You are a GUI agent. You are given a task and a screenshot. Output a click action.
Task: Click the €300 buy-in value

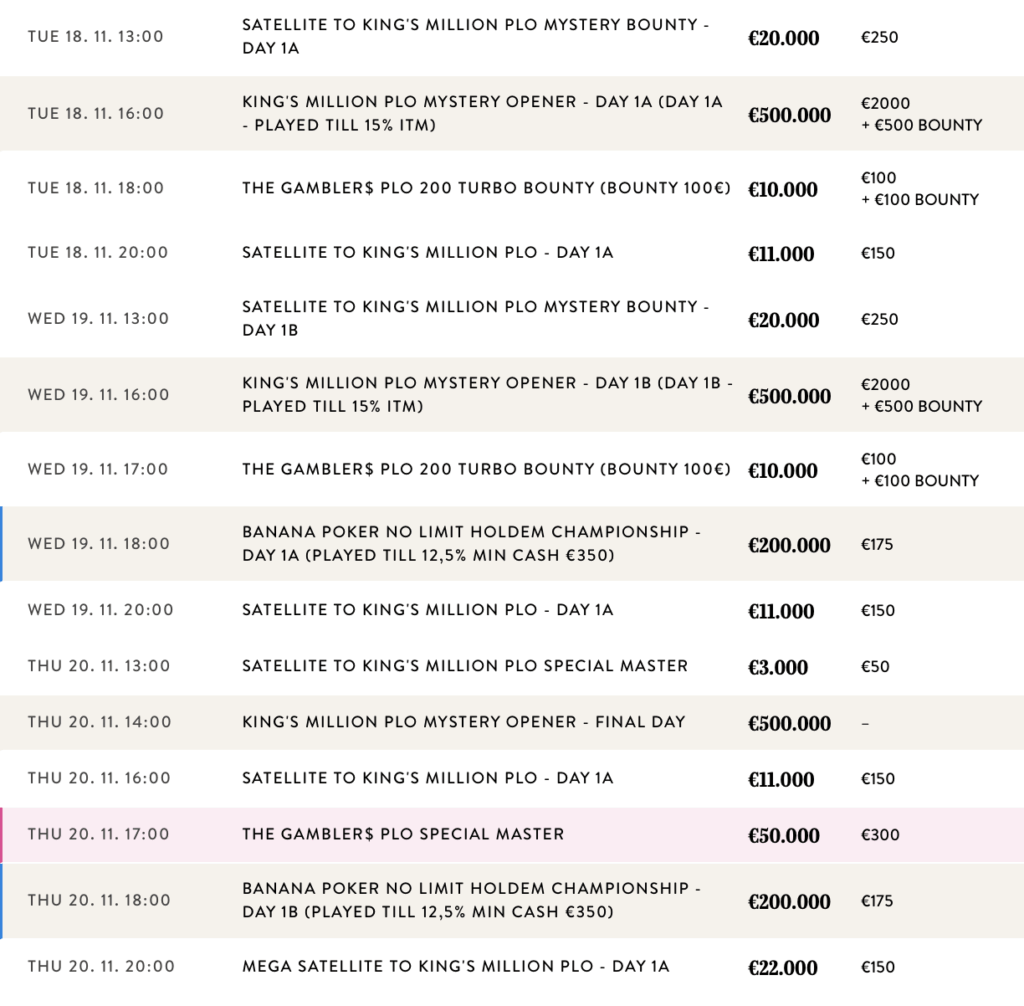[880, 835]
